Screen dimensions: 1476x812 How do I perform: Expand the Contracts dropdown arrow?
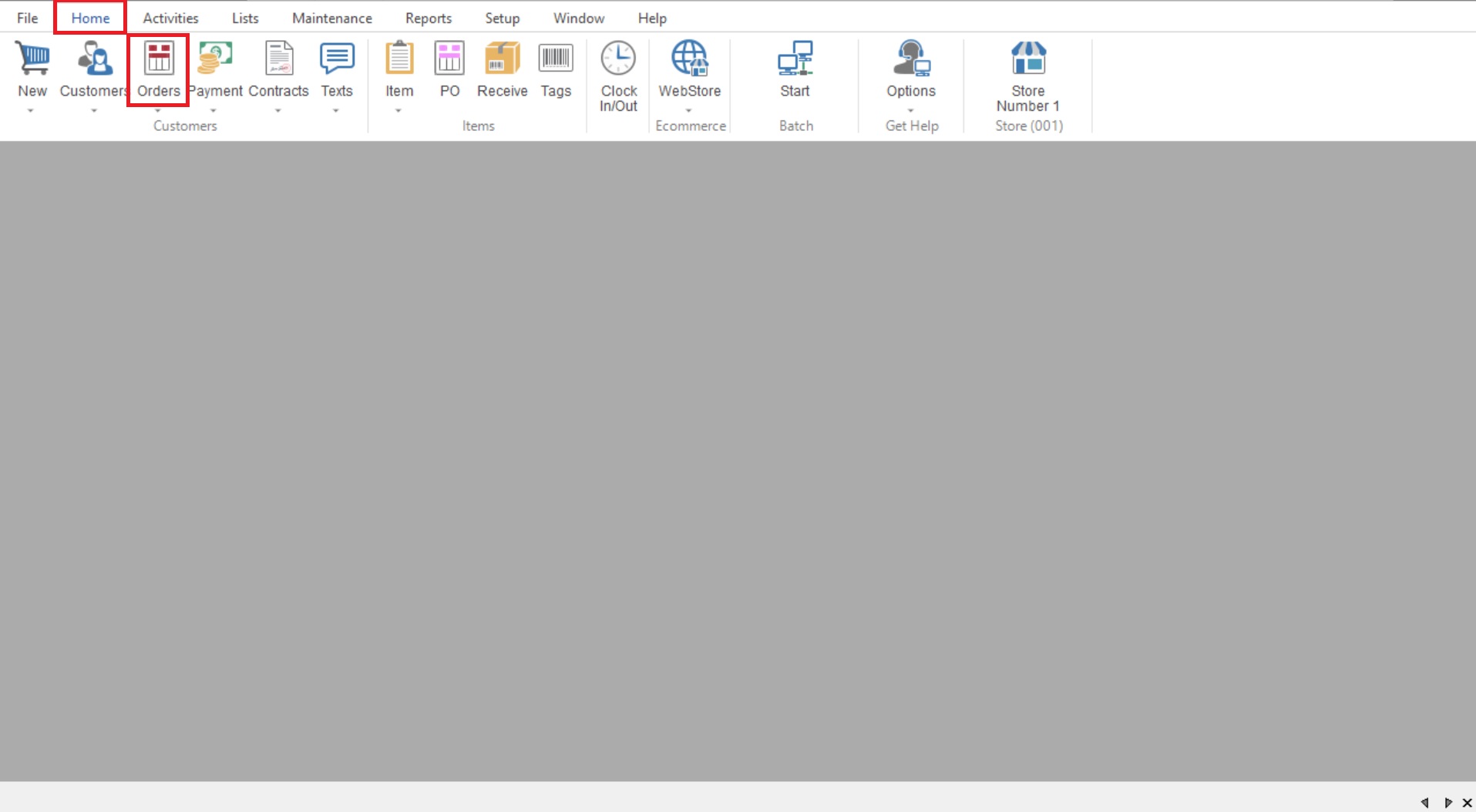278,111
